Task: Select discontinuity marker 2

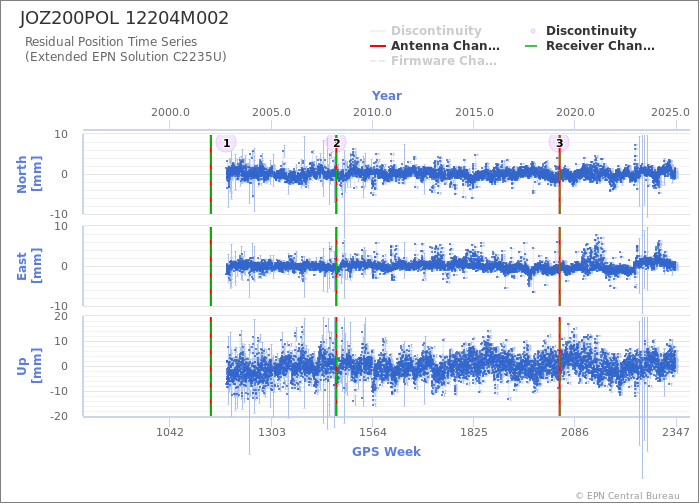Action: click(336, 143)
